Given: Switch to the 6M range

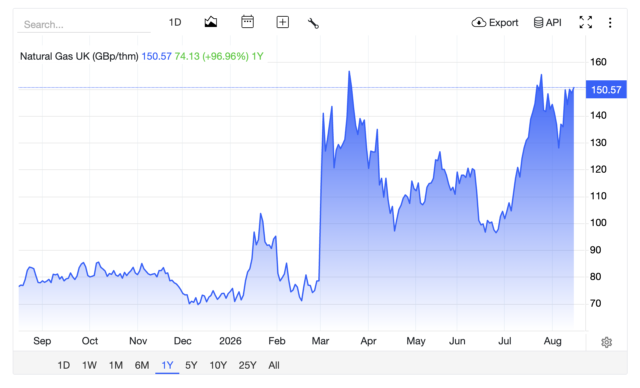Looking at the screenshot, I should 142,365.
